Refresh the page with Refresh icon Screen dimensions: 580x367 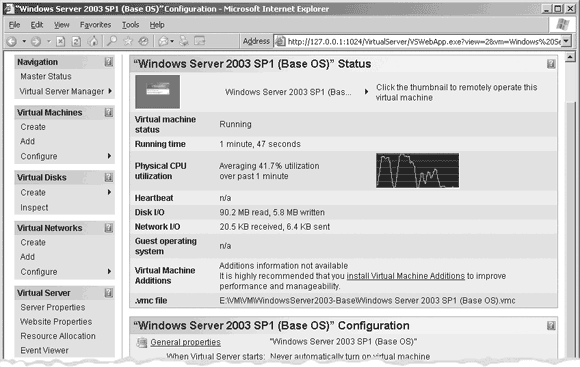coord(77,41)
